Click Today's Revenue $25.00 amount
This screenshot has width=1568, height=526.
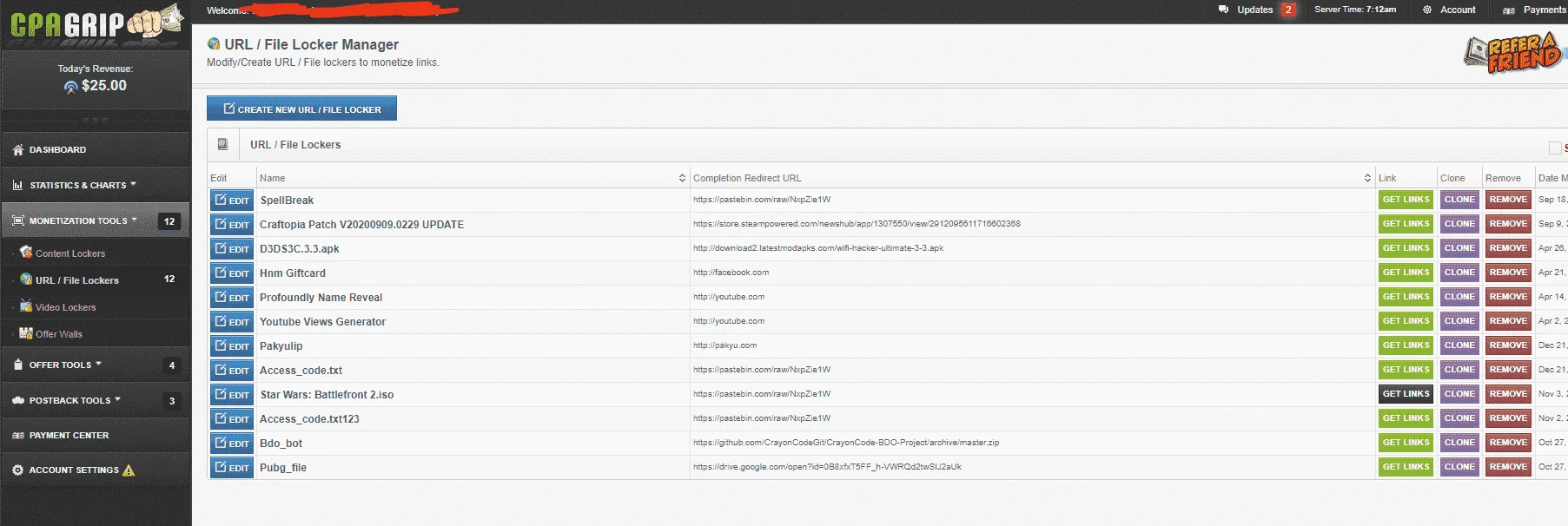pos(104,86)
